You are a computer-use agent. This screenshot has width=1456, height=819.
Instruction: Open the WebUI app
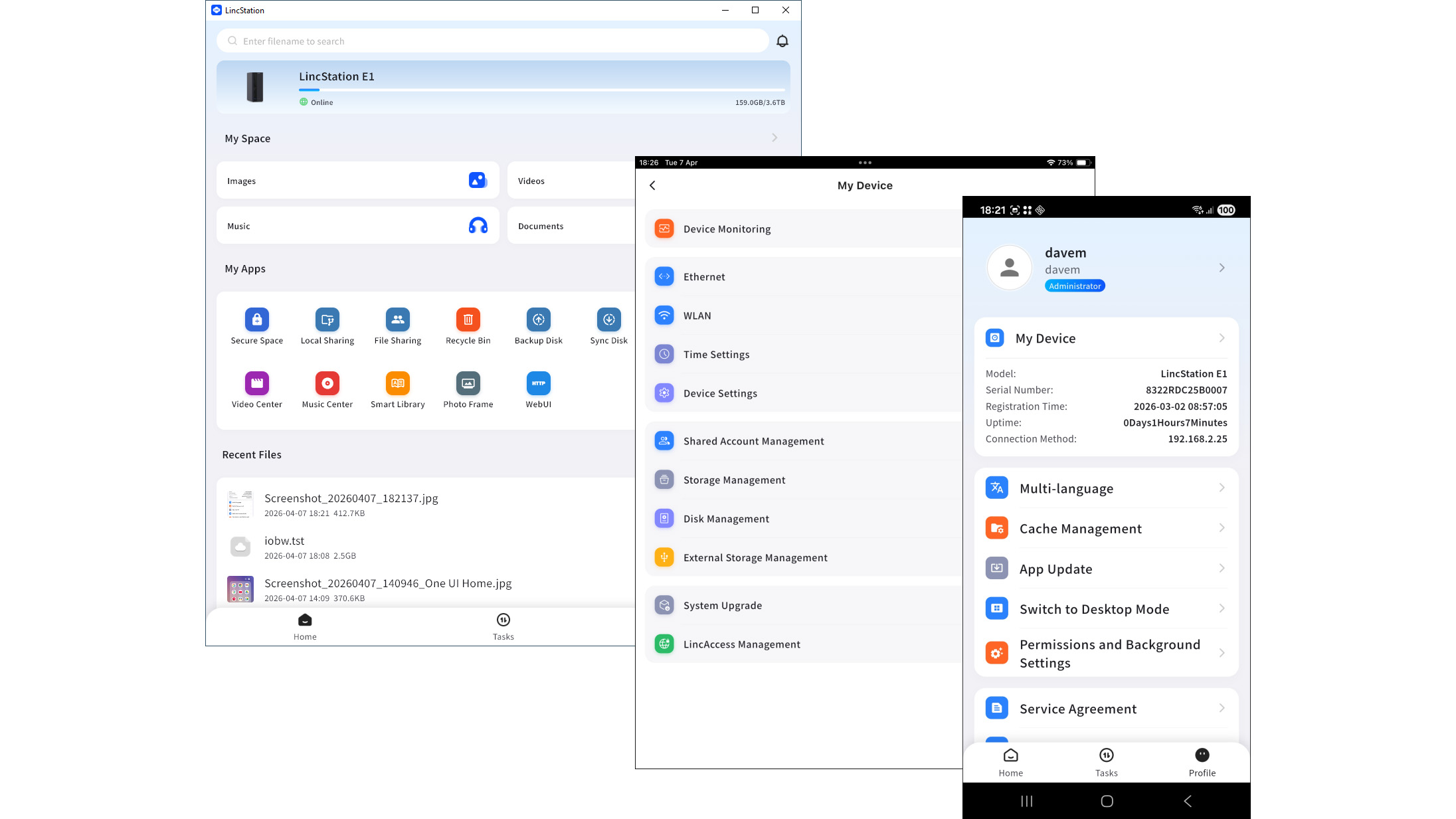539,391
